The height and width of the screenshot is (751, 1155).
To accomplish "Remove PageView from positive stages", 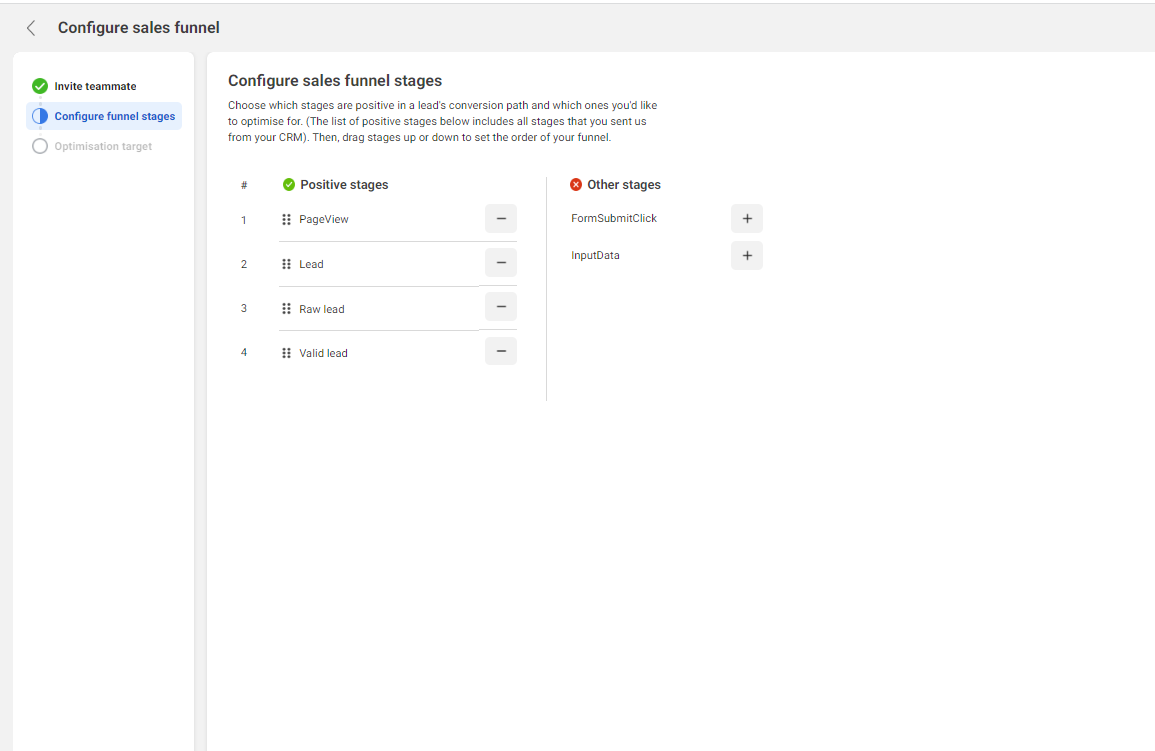I will pyautogui.click(x=501, y=219).
